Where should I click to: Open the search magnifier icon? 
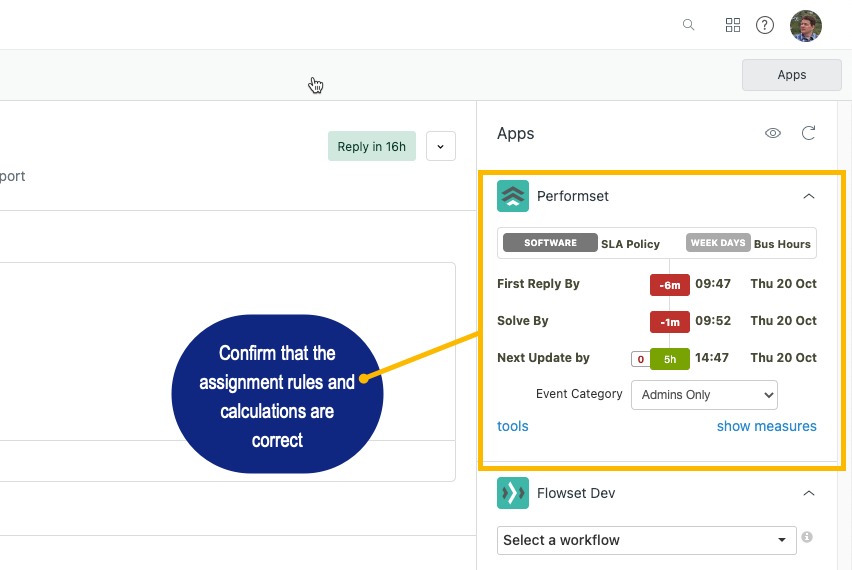pyautogui.click(x=688, y=25)
